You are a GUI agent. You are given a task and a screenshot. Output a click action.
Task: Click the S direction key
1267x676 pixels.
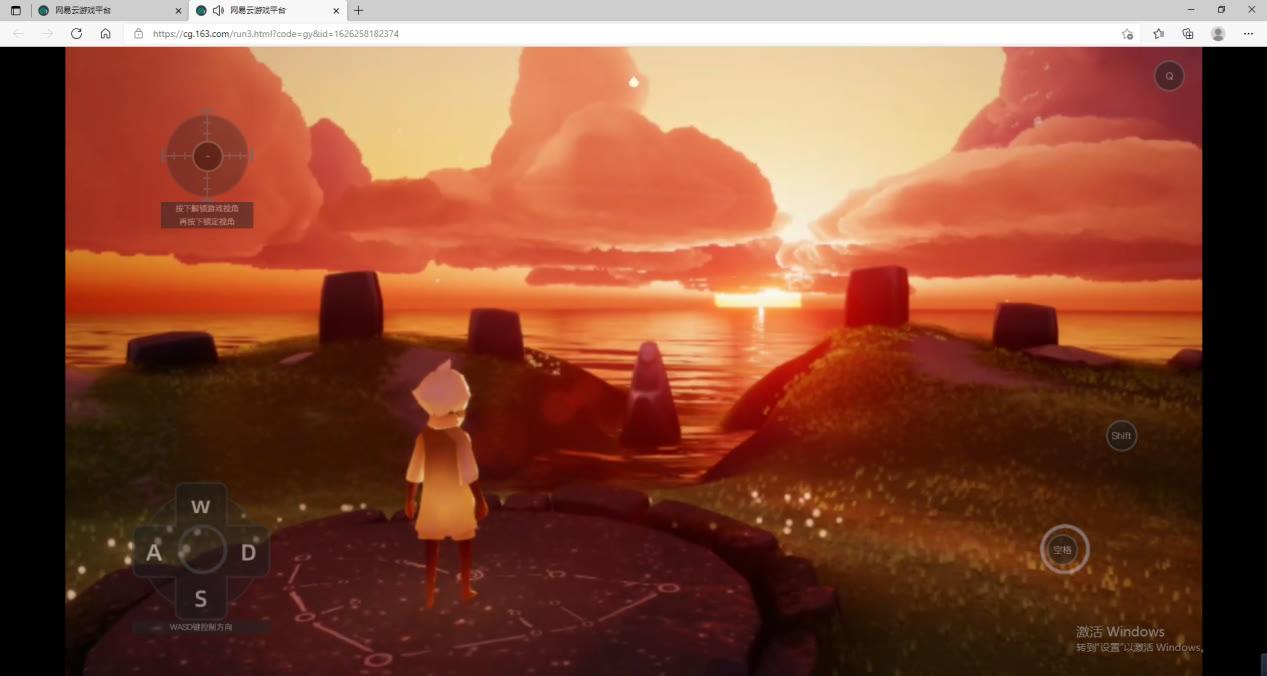(x=201, y=599)
